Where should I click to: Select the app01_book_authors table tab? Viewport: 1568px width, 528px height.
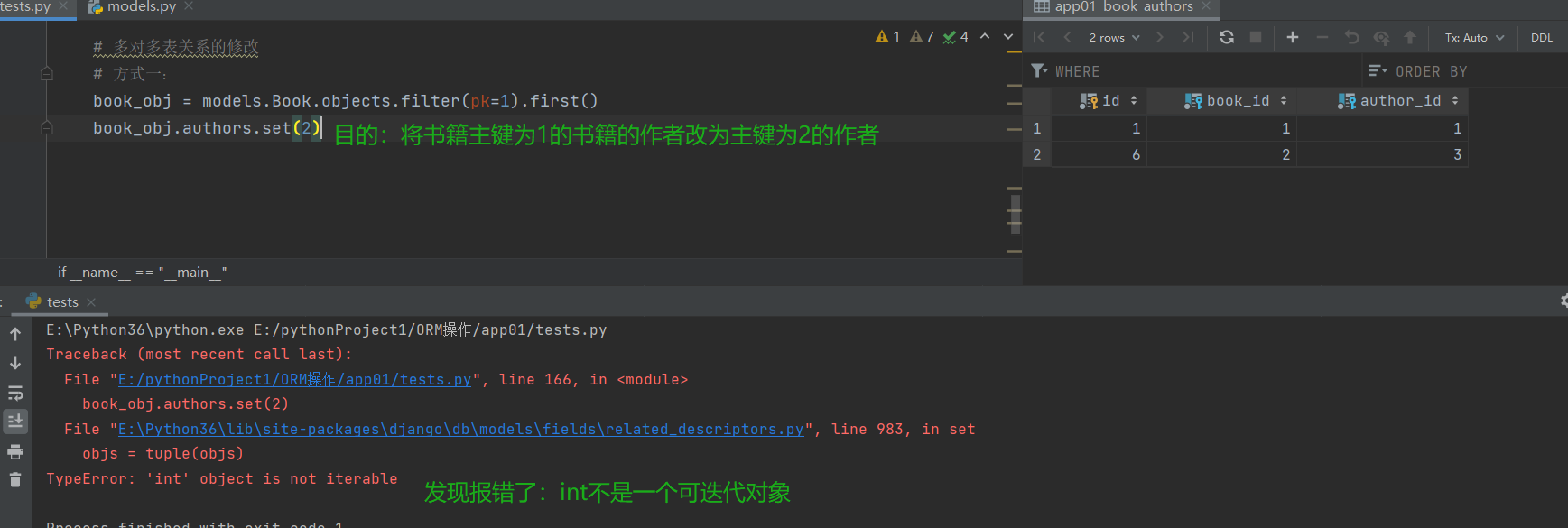click(x=1123, y=7)
